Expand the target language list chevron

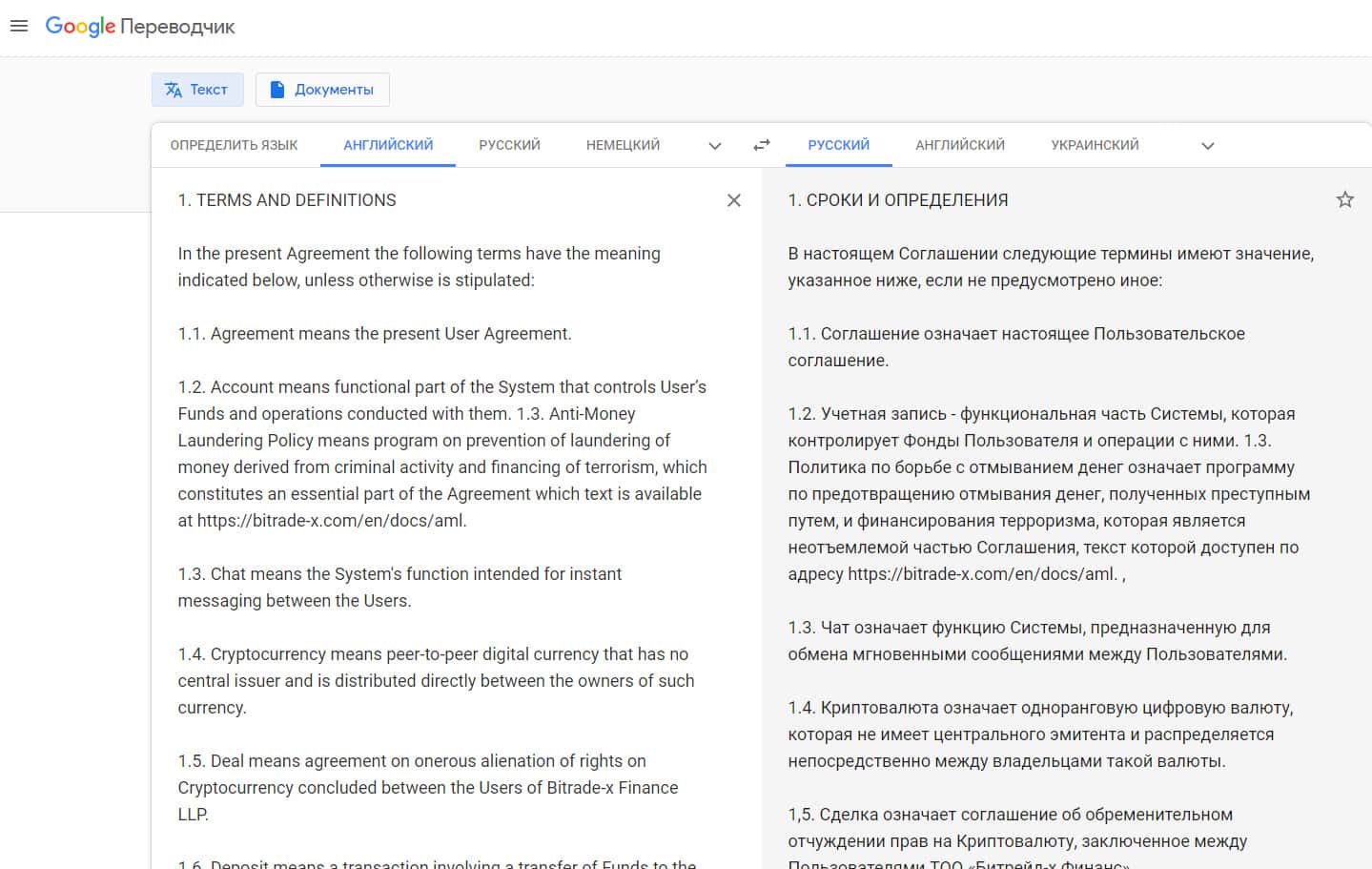click(x=1207, y=146)
